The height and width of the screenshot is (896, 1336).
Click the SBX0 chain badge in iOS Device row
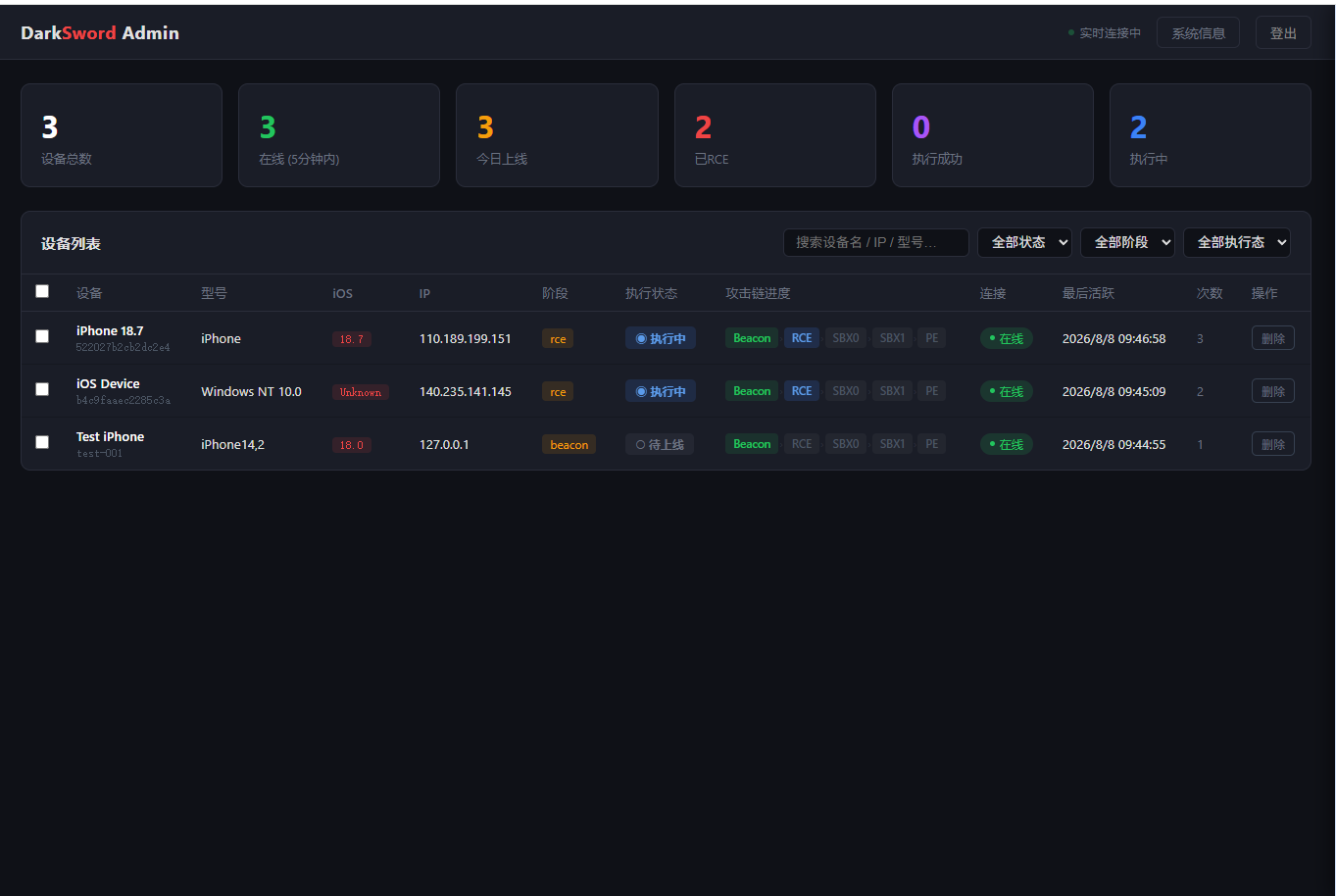[846, 391]
